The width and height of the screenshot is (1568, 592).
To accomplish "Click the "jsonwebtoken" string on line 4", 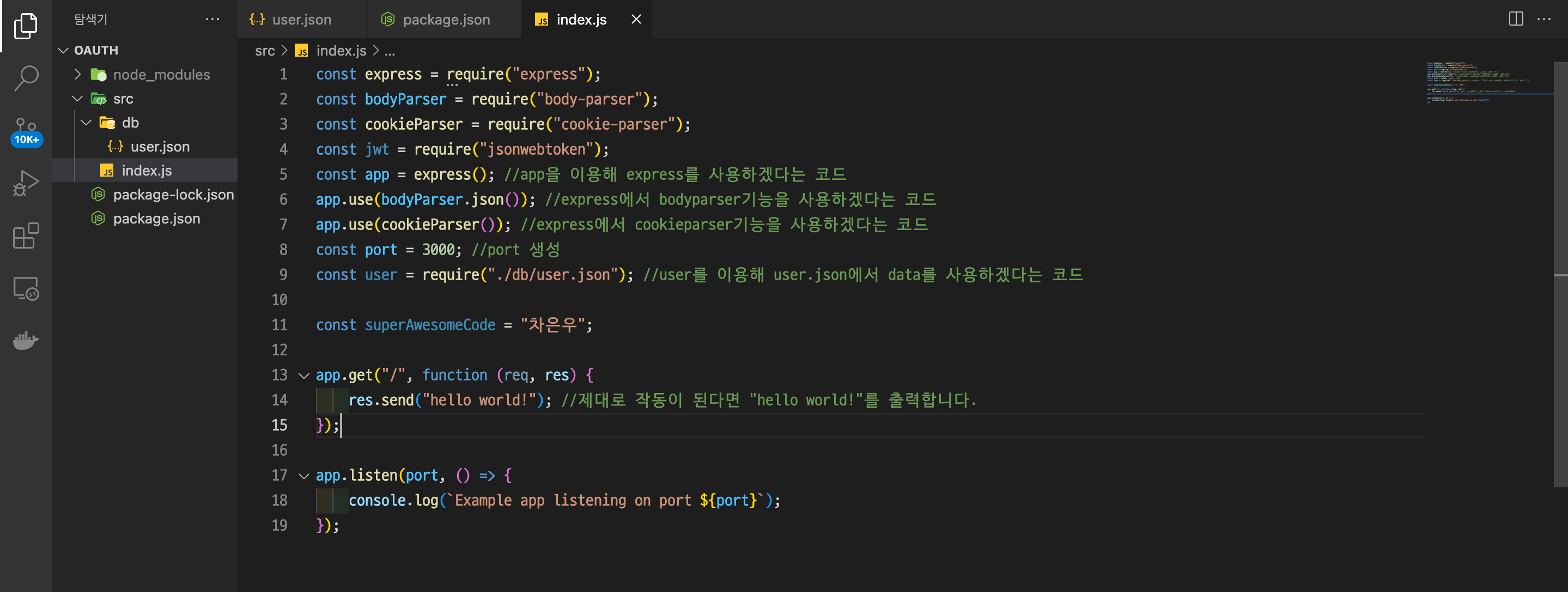I will pos(536,150).
